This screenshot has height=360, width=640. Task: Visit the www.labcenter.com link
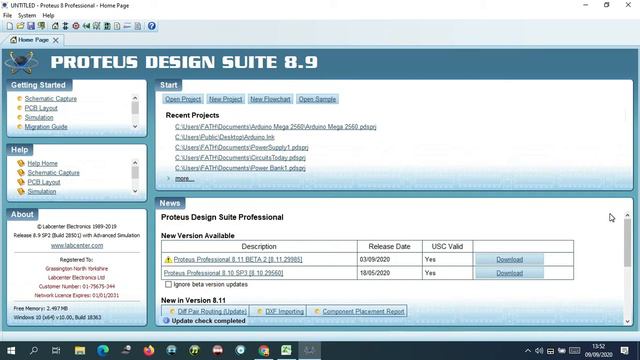77,246
